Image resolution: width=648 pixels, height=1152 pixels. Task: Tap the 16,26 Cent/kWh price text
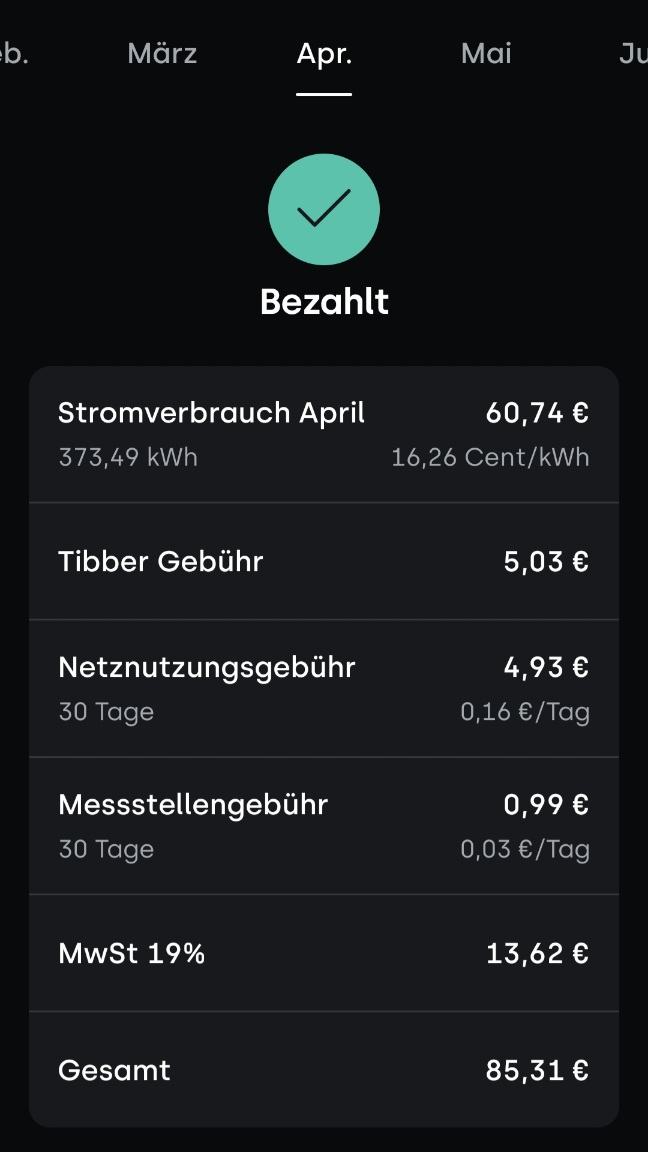pyautogui.click(x=490, y=458)
